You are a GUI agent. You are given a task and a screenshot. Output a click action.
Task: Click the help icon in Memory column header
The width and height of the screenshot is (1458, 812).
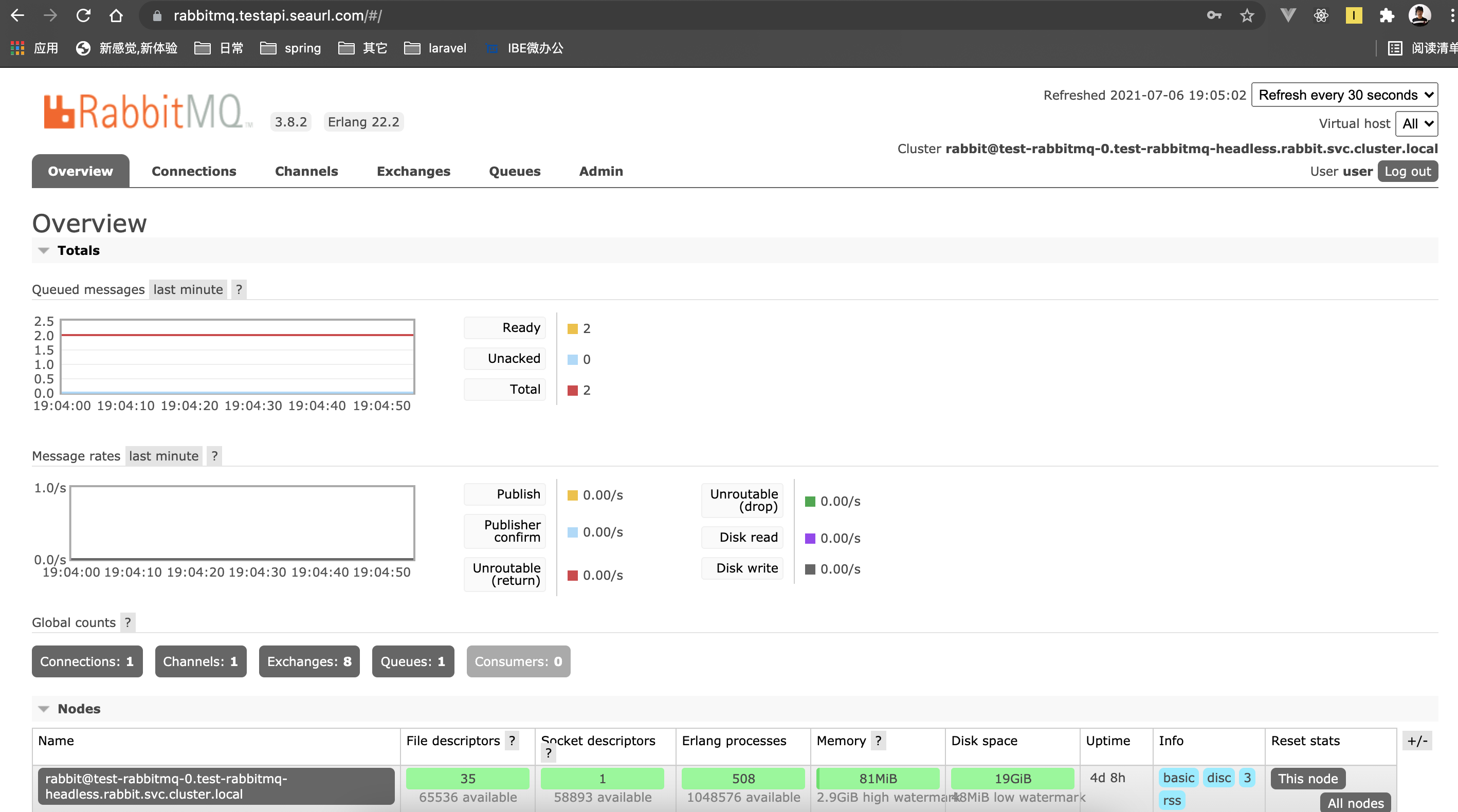tap(878, 741)
